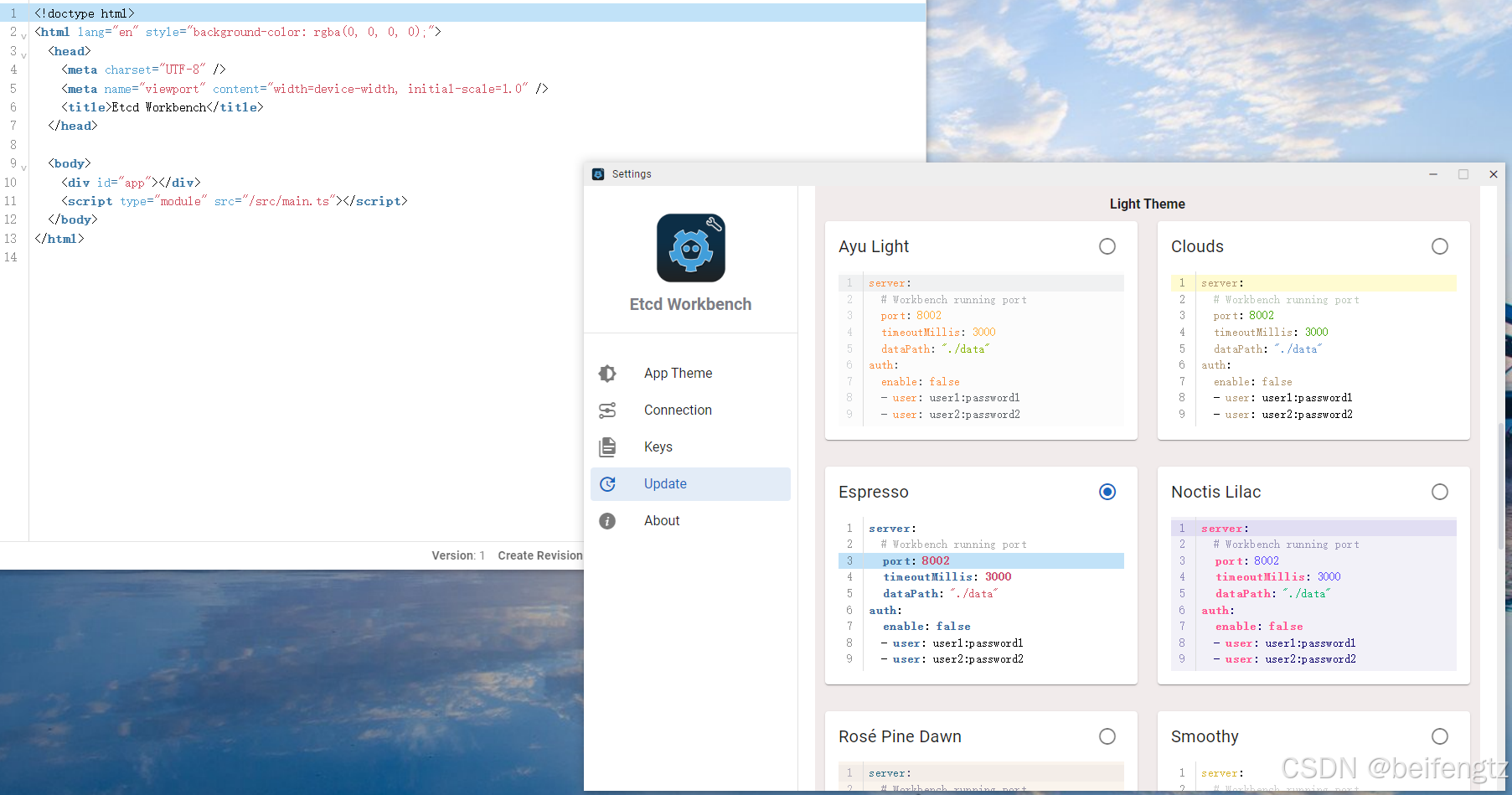Image resolution: width=1512 pixels, height=795 pixels.
Task: Select the Rosé Pine Dawn theme radio
Action: 1107,736
